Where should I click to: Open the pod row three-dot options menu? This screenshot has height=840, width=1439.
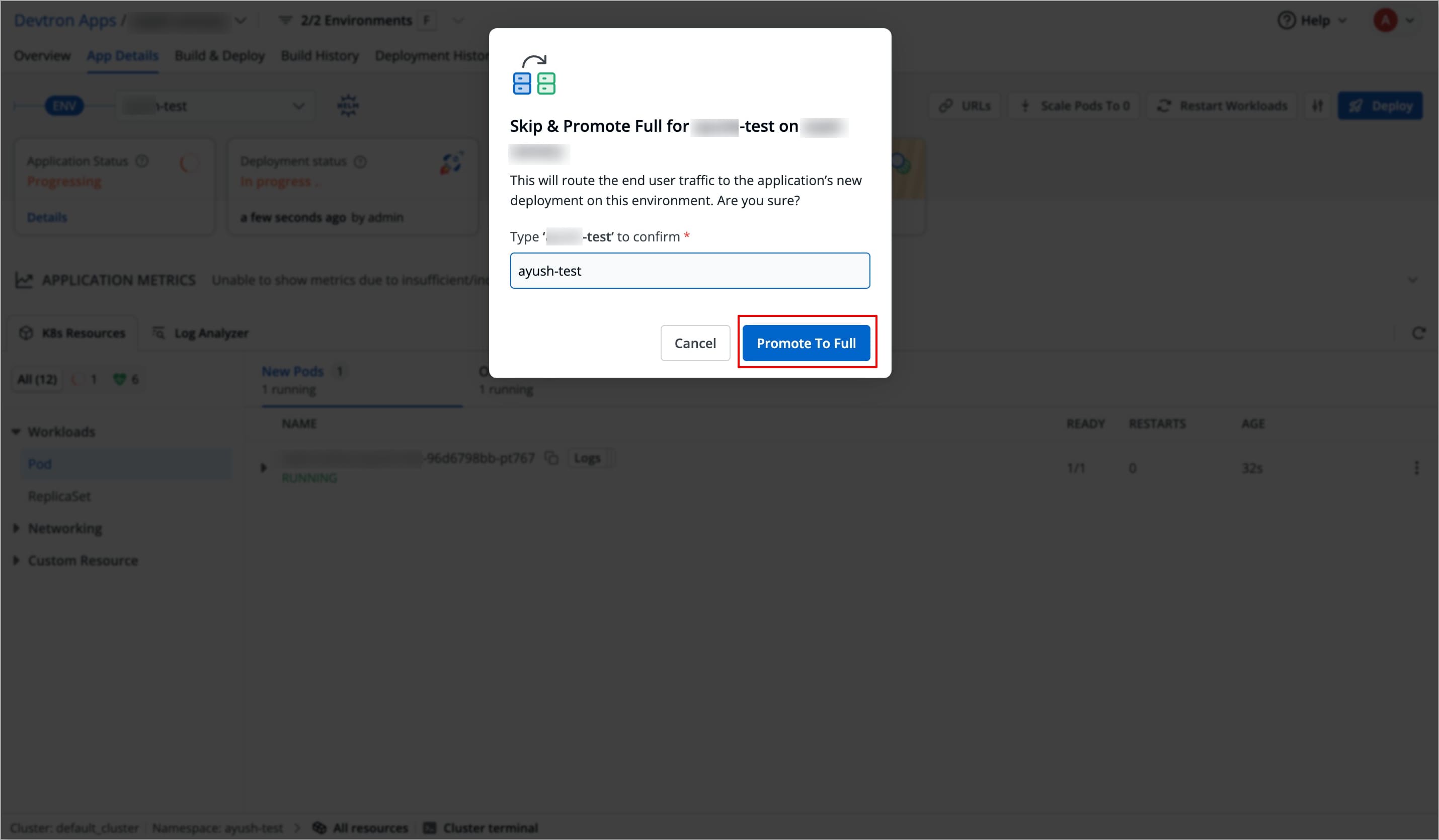point(1417,467)
